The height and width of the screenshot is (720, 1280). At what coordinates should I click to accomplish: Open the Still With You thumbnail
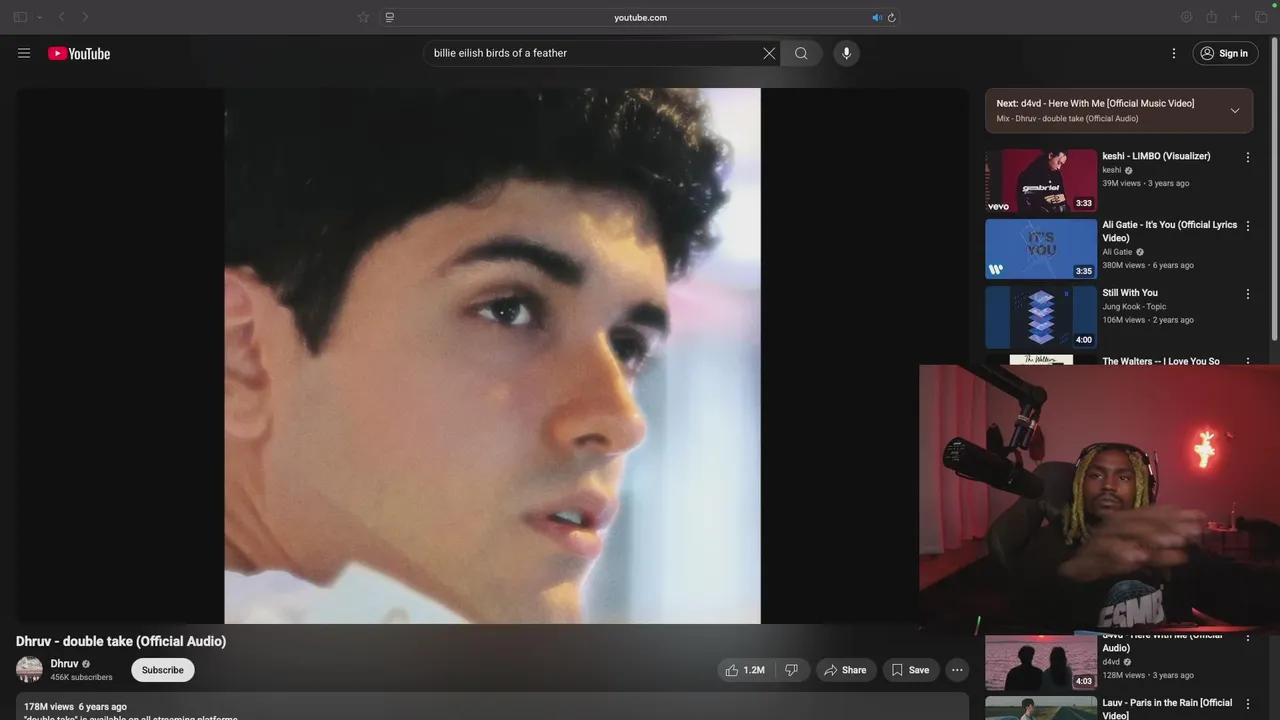(1041, 317)
